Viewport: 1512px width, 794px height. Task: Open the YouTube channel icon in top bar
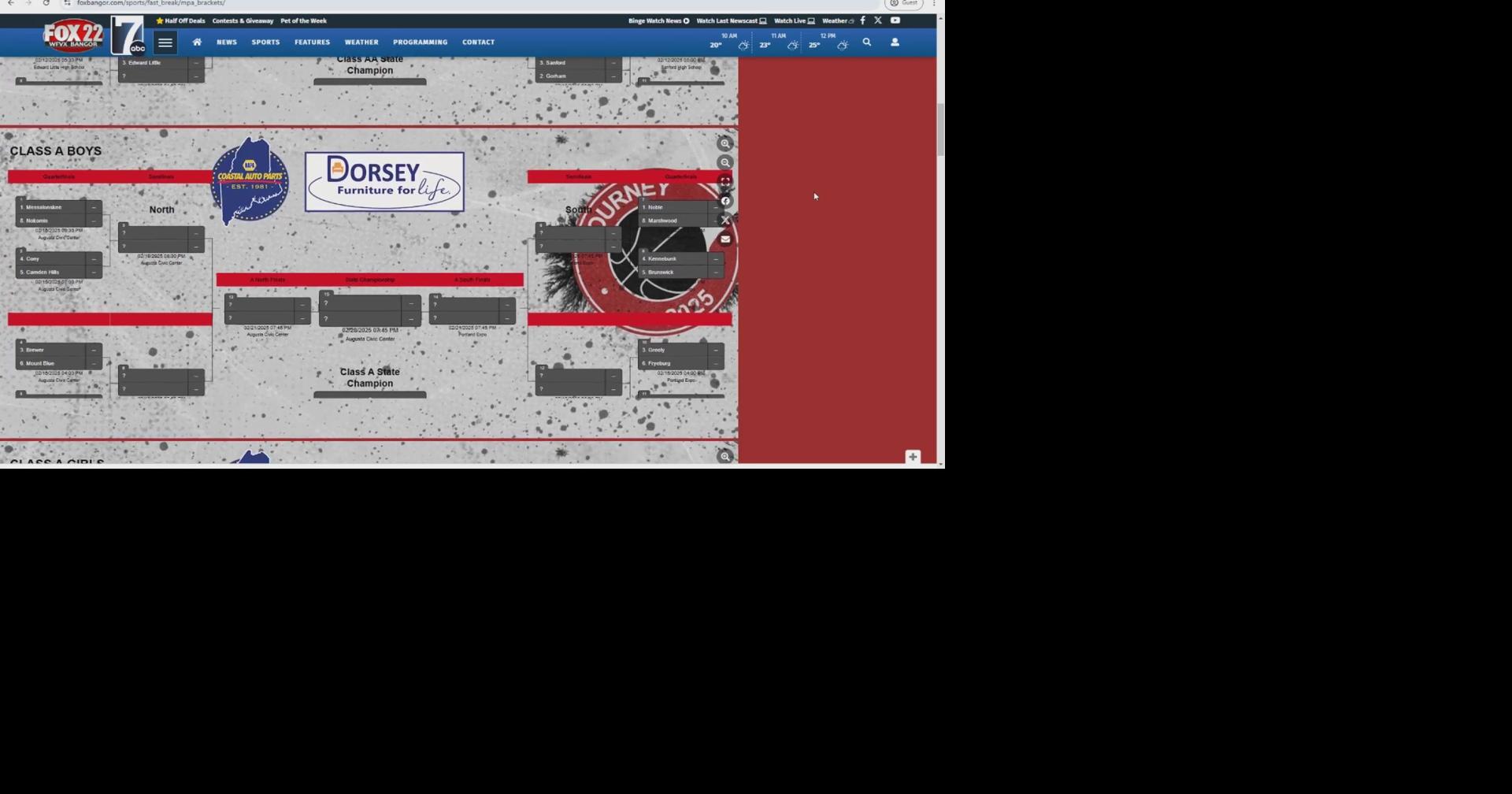coord(895,20)
